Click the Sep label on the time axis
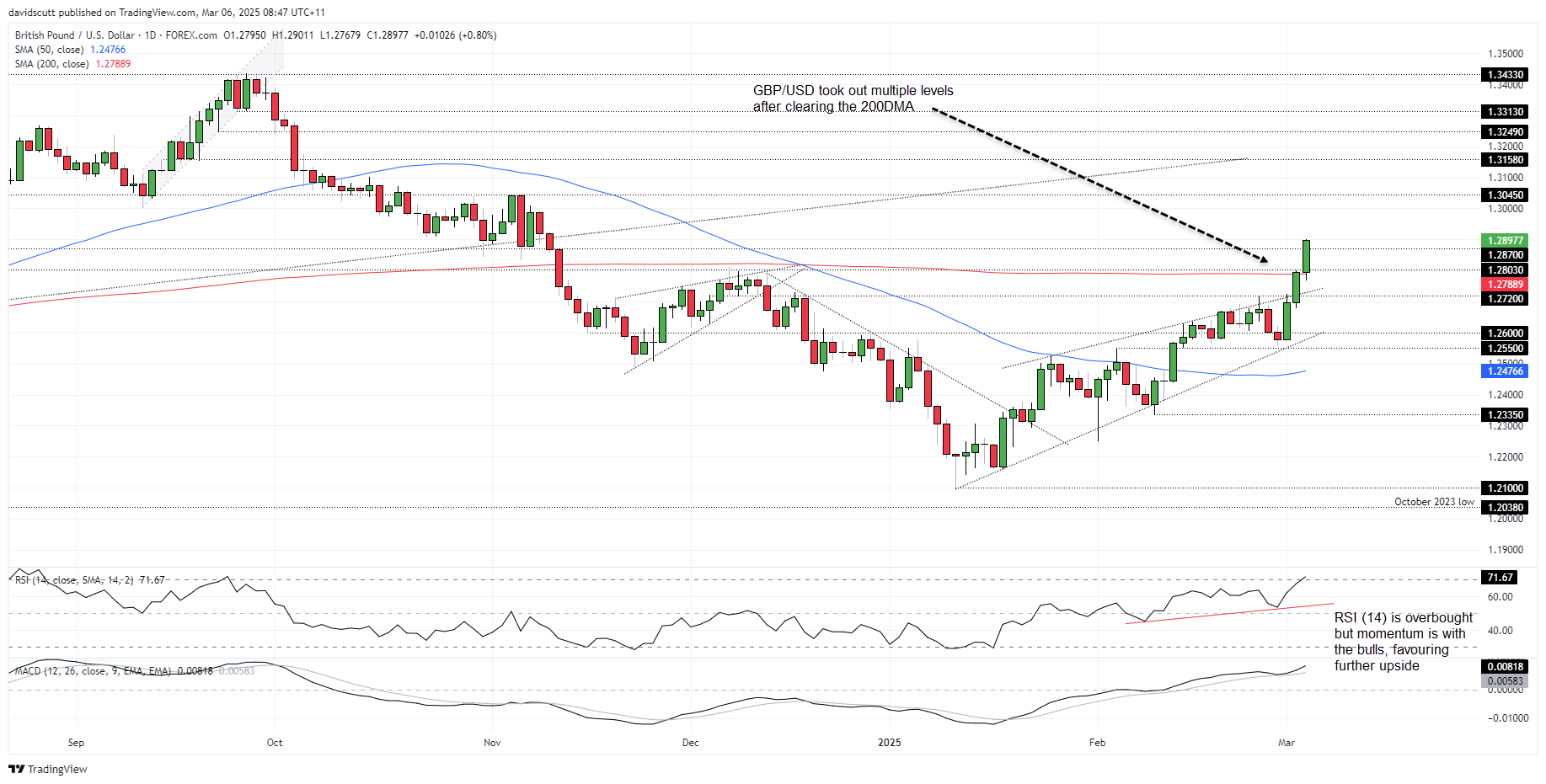The image size is (1546, 784). pyautogui.click(x=76, y=743)
